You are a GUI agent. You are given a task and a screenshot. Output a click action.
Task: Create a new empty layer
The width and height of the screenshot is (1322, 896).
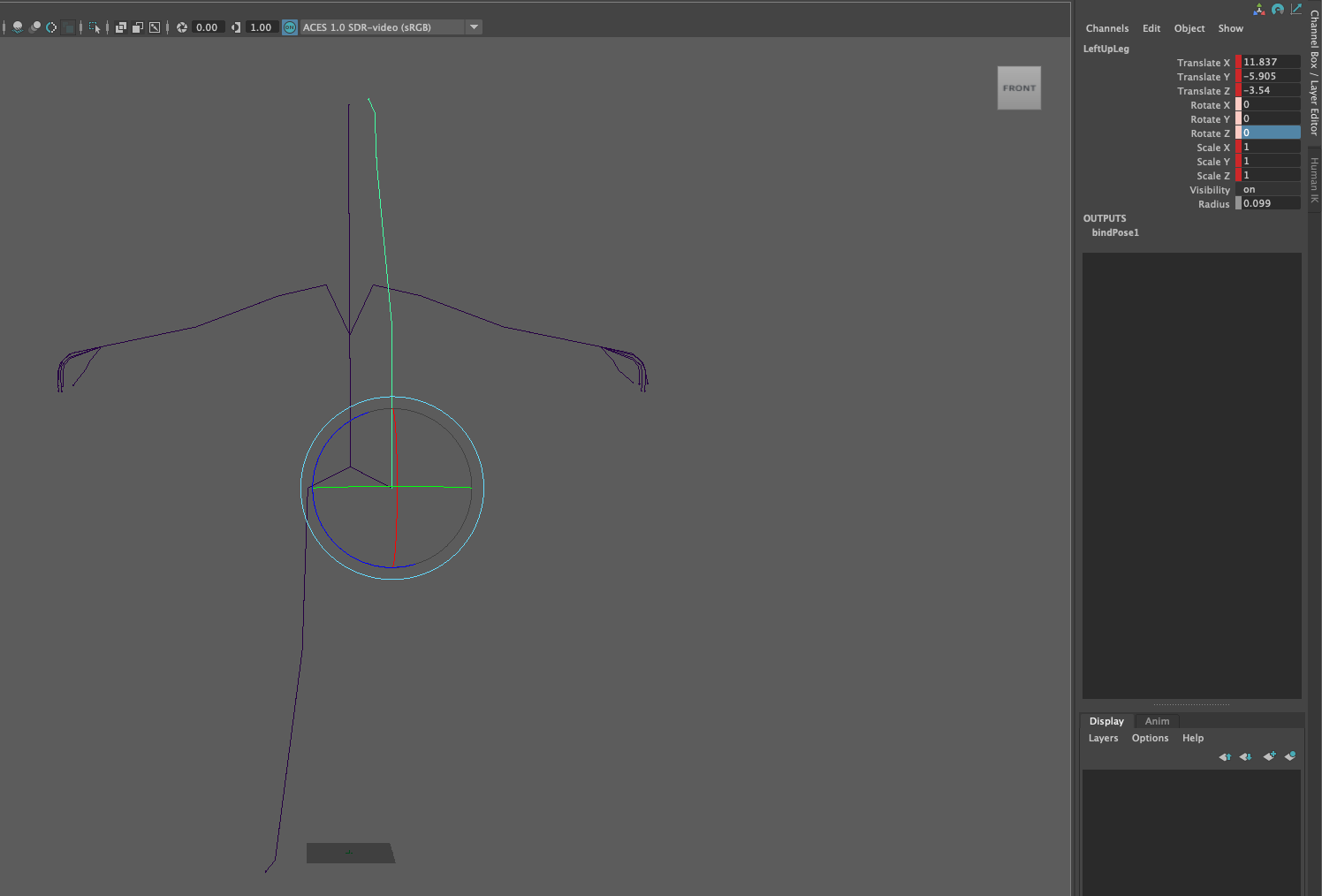tap(1270, 756)
